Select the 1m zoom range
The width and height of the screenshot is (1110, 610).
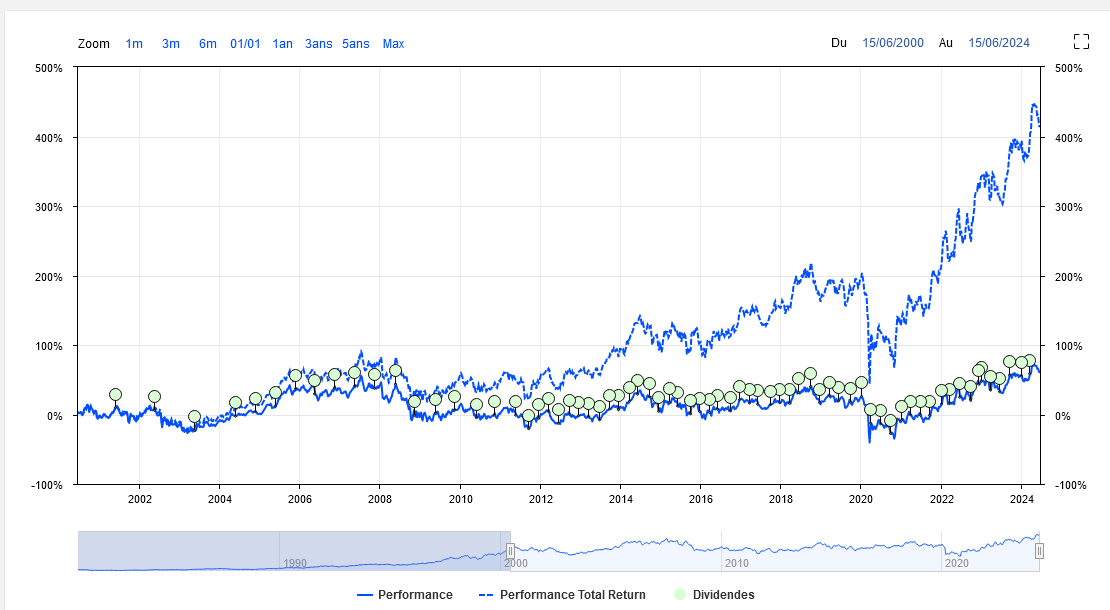134,44
